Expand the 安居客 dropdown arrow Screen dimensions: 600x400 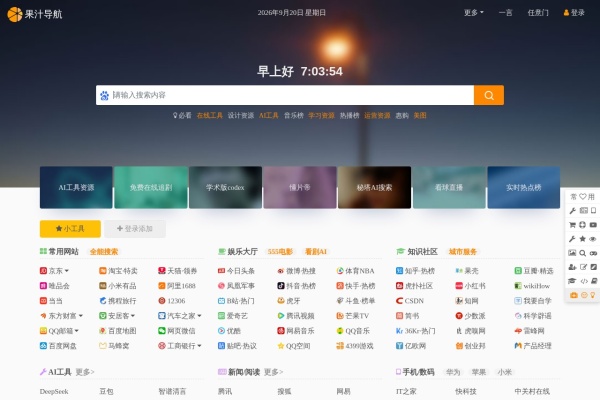tap(133, 316)
